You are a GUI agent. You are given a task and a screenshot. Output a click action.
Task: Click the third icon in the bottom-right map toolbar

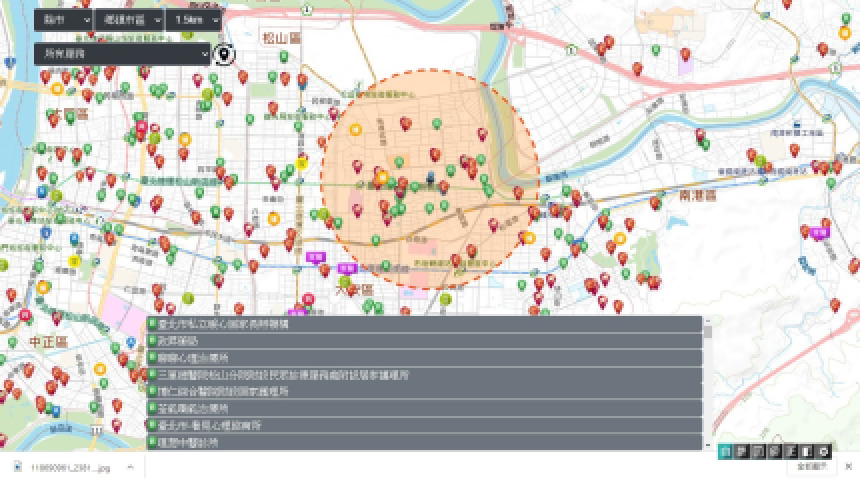(759, 452)
